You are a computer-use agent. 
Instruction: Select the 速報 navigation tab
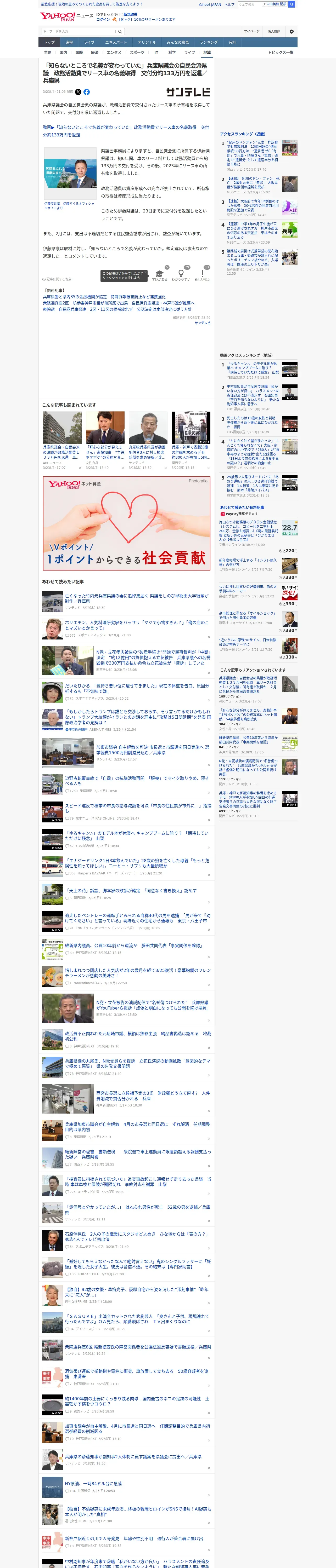click(69, 43)
